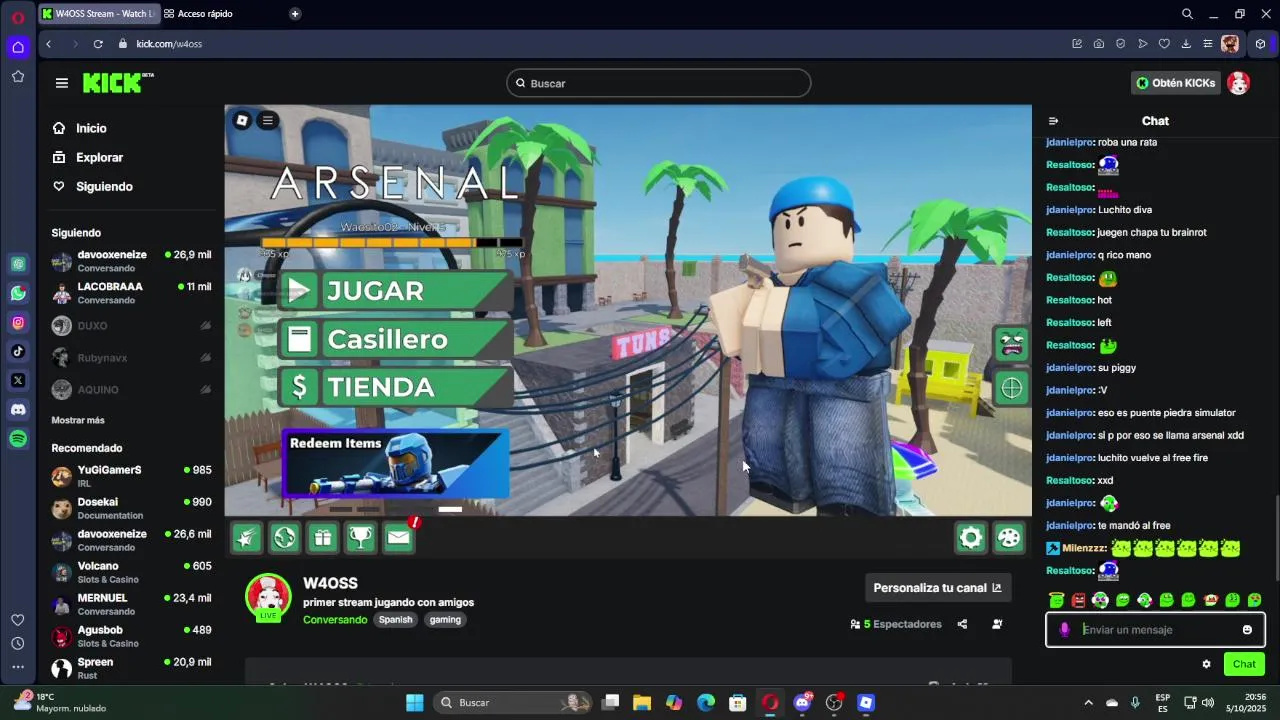
Task: Open the Arsenal settings gear icon
Action: pos(971,538)
